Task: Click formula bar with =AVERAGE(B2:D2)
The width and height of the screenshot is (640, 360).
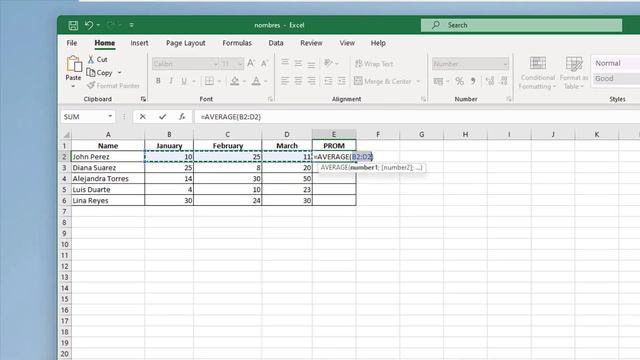Action: pyautogui.click(x=417, y=117)
